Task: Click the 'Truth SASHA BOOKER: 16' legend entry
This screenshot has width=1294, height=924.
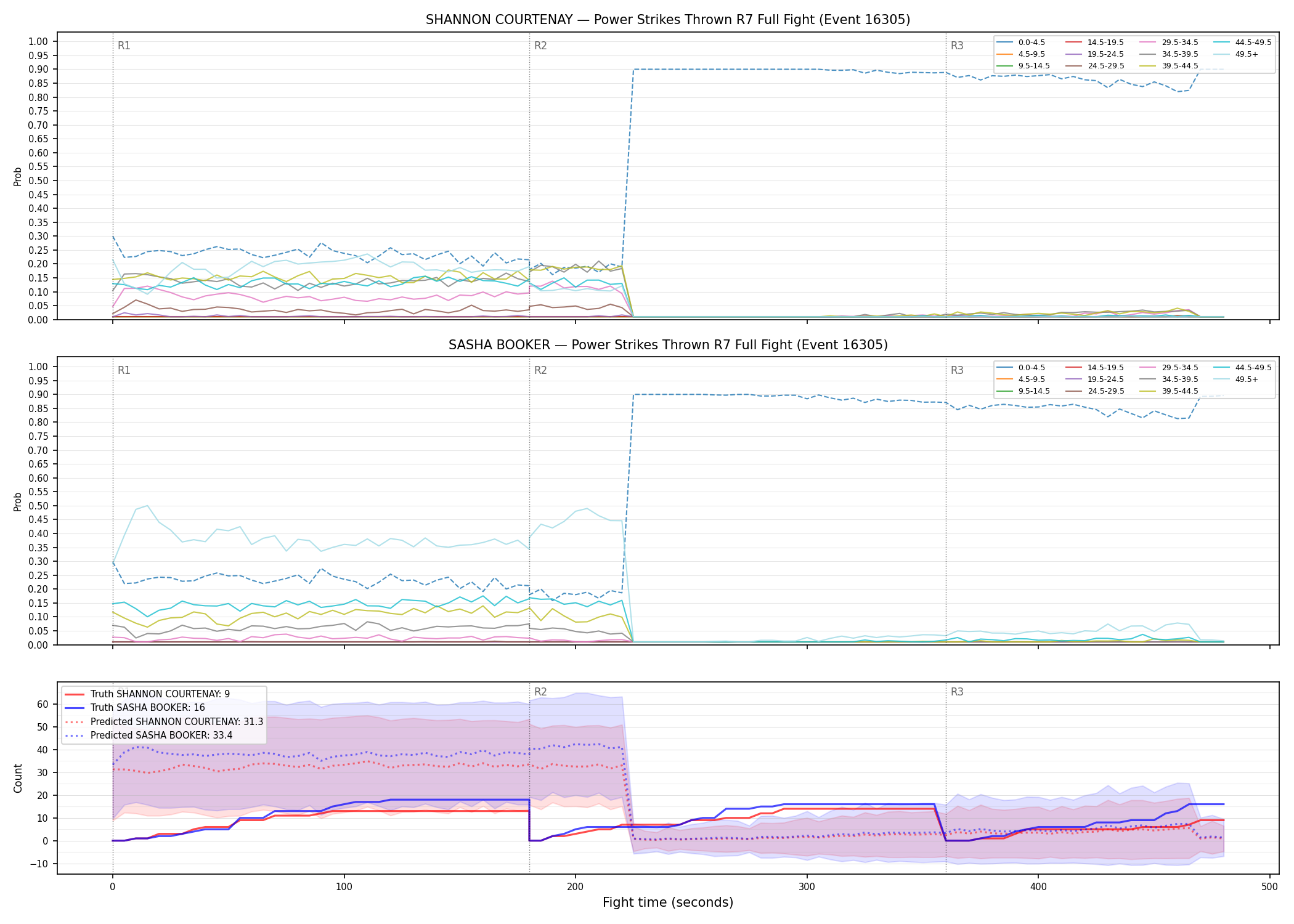Action: tap(135, 708)
